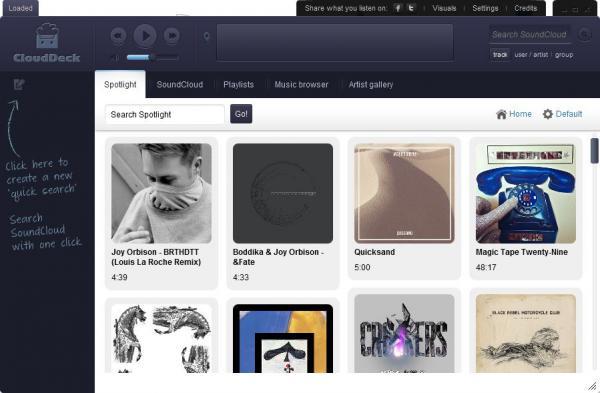Click the title Joy Orbison - BRTHDTT (Louis La Roche Remix)
Viewport: 600px width, 393px height.
tap(156, 257)
